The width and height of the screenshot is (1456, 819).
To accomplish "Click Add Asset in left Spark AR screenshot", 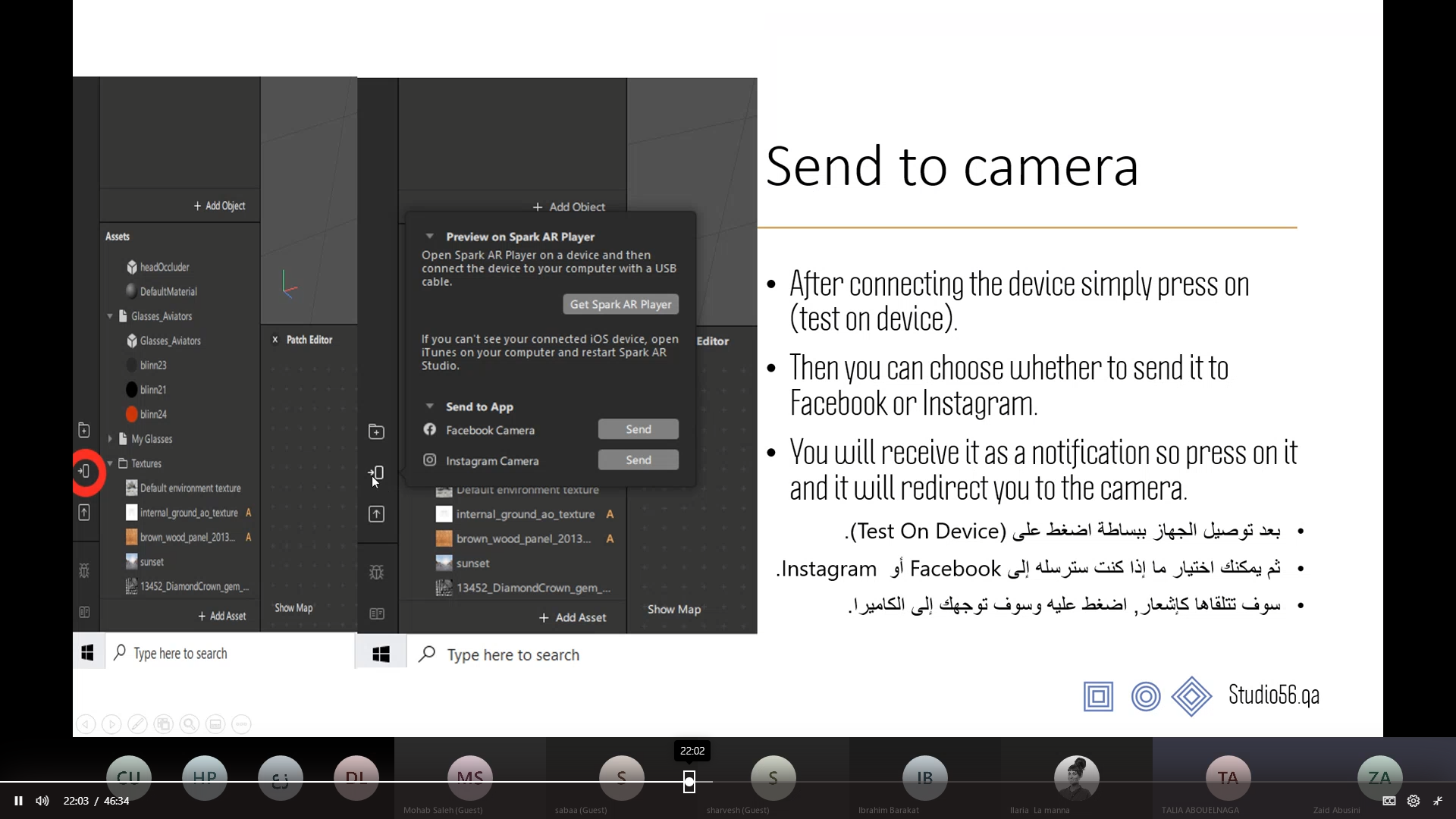I will point(222,616).
